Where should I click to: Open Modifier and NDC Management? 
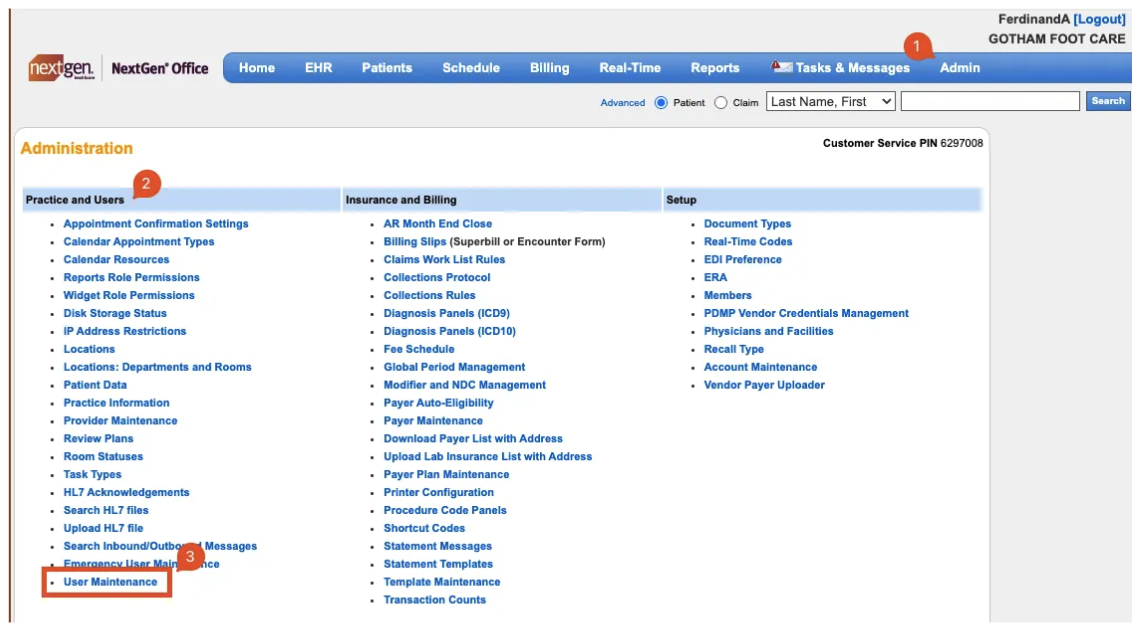[465, 385]
